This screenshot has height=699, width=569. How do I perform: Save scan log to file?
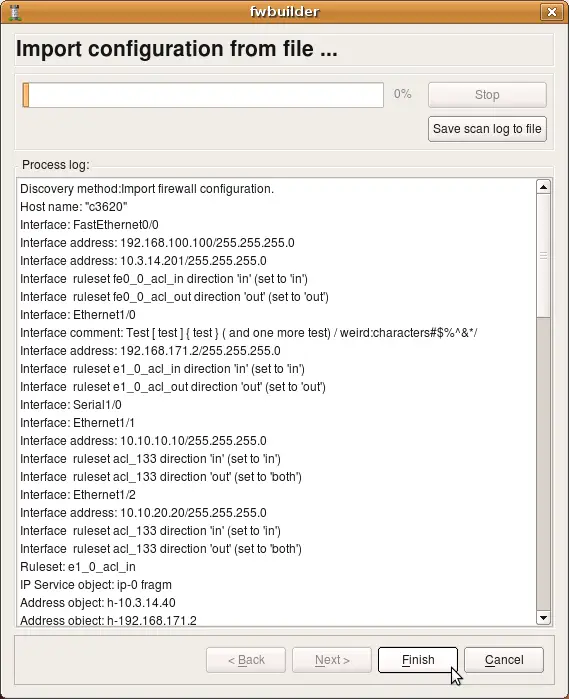(487, 129)
